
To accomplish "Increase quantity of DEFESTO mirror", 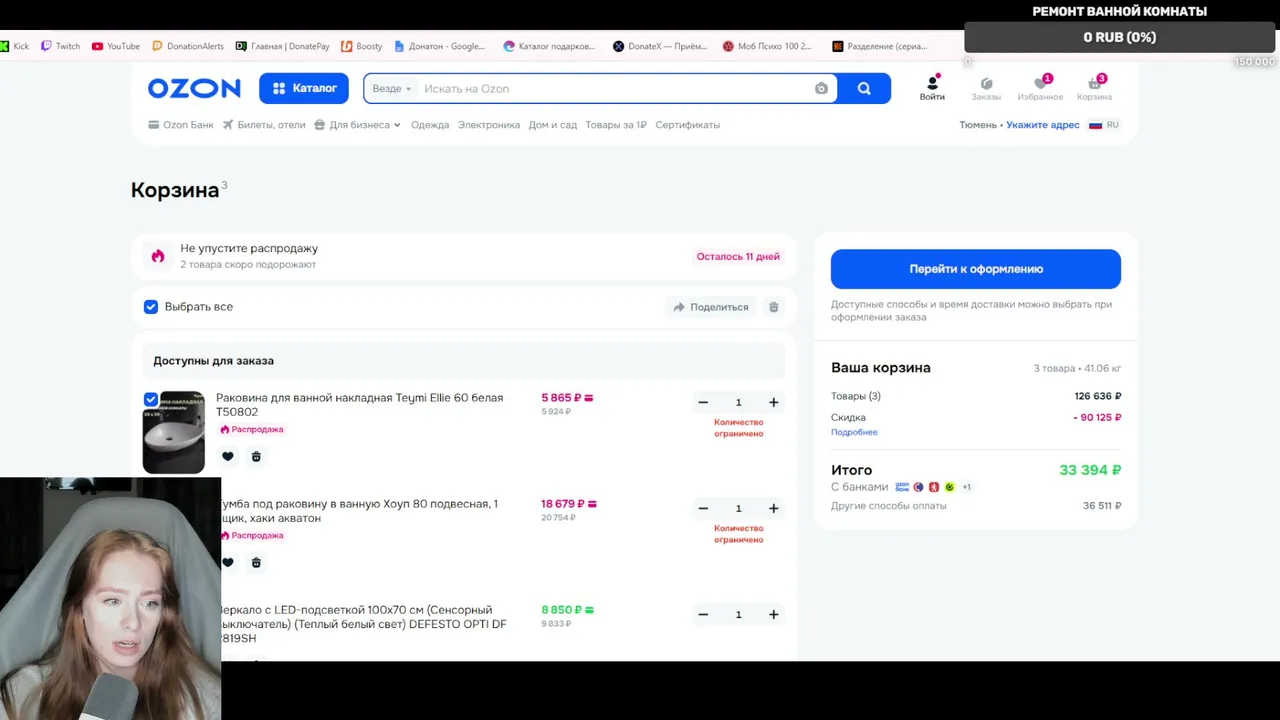I will tap(773, 614).
